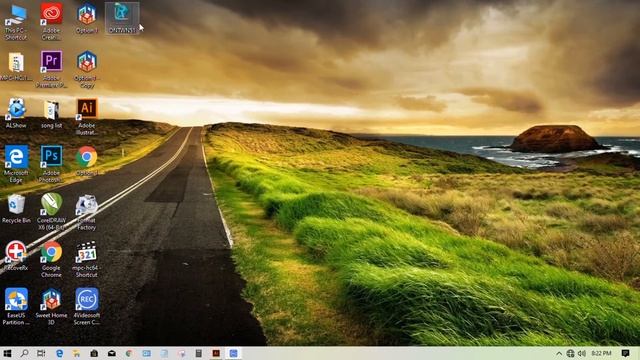Open Chrome from the taskbar
The height and width of the screenshot is (360, 640).
tap(129, 353)
